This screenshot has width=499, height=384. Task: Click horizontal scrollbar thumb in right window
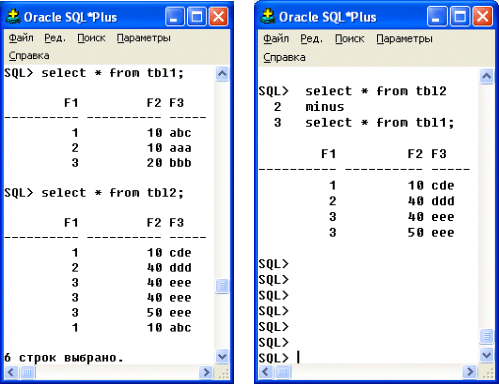283,371
